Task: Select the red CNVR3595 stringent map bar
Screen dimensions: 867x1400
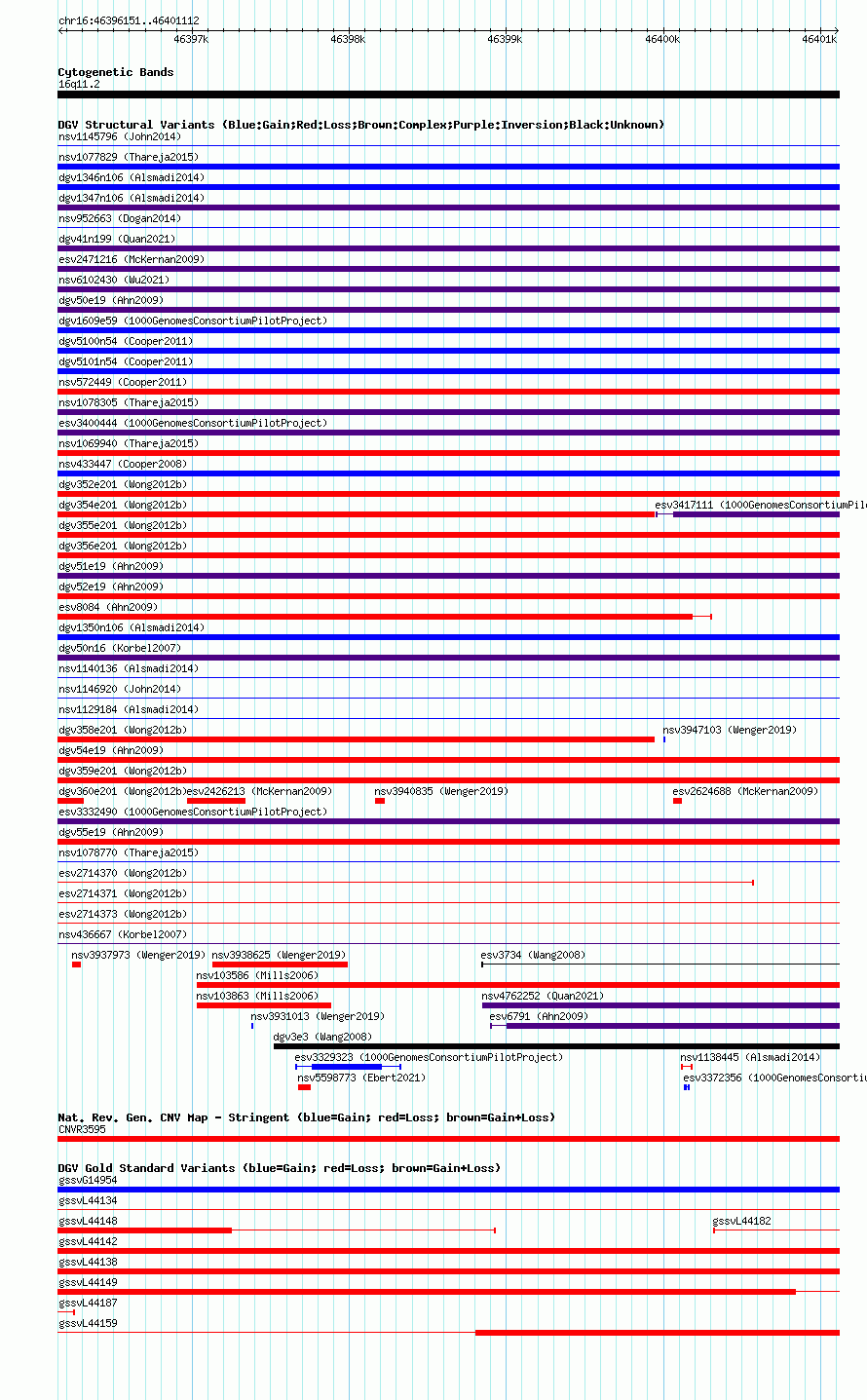Action: point(448,1139)
